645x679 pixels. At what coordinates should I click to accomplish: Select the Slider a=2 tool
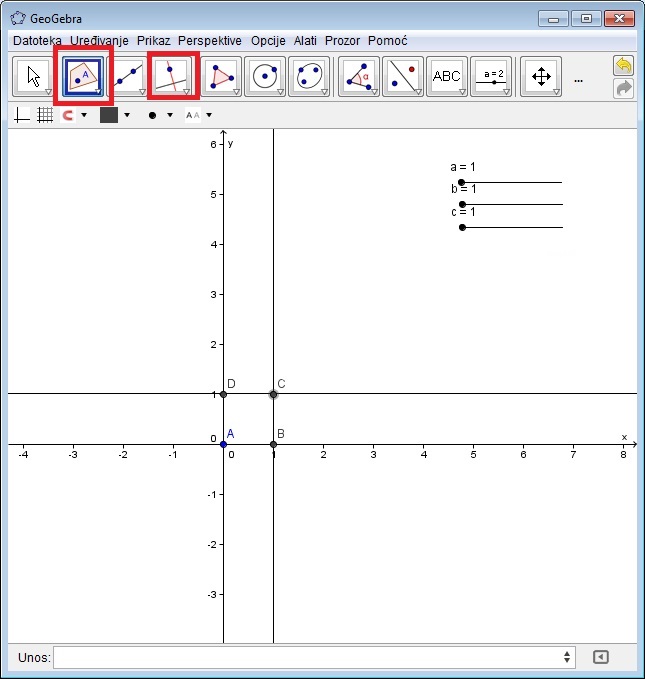click(x=491, y=76)
